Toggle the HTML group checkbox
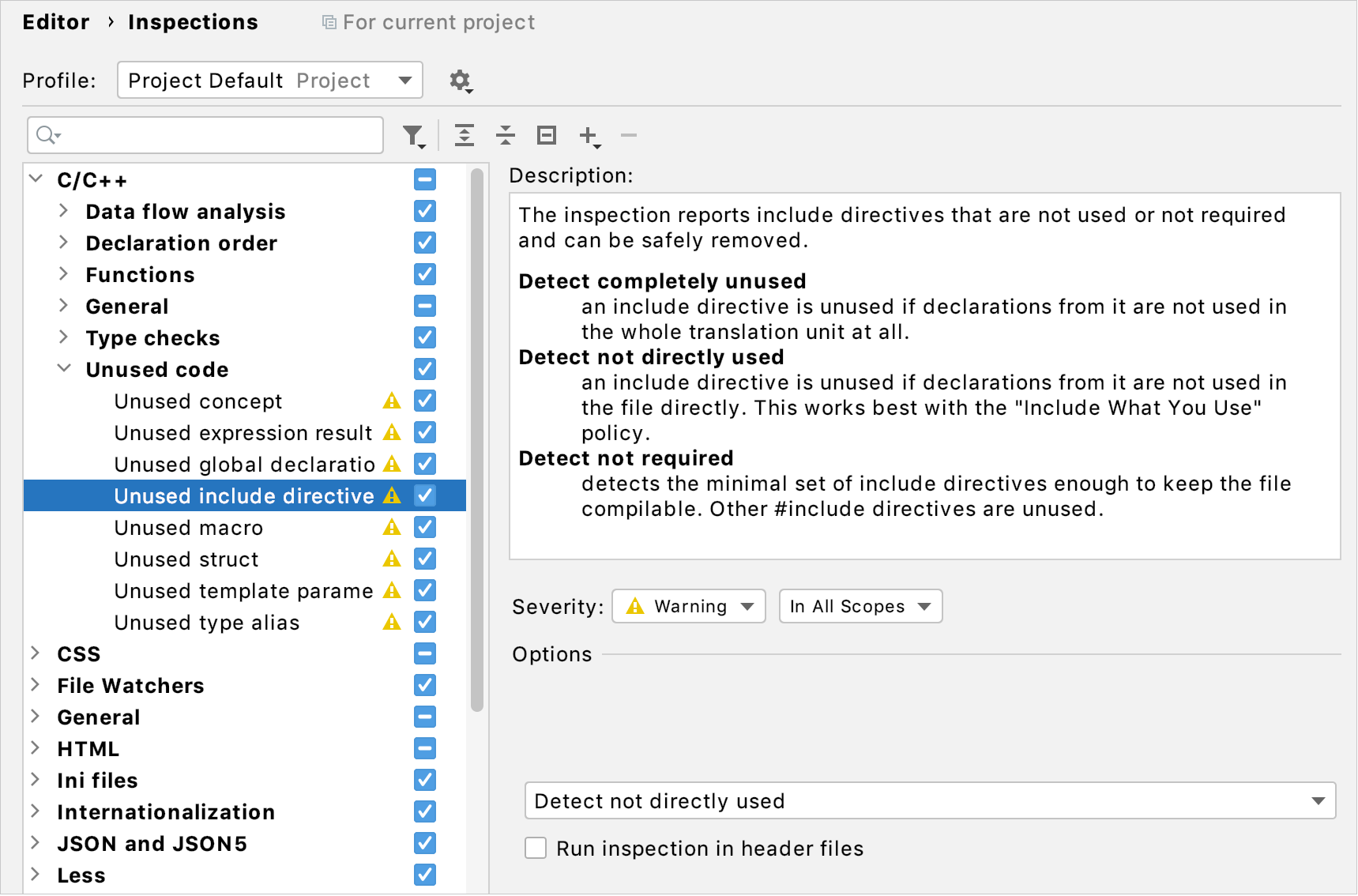 tap(424, 748)
